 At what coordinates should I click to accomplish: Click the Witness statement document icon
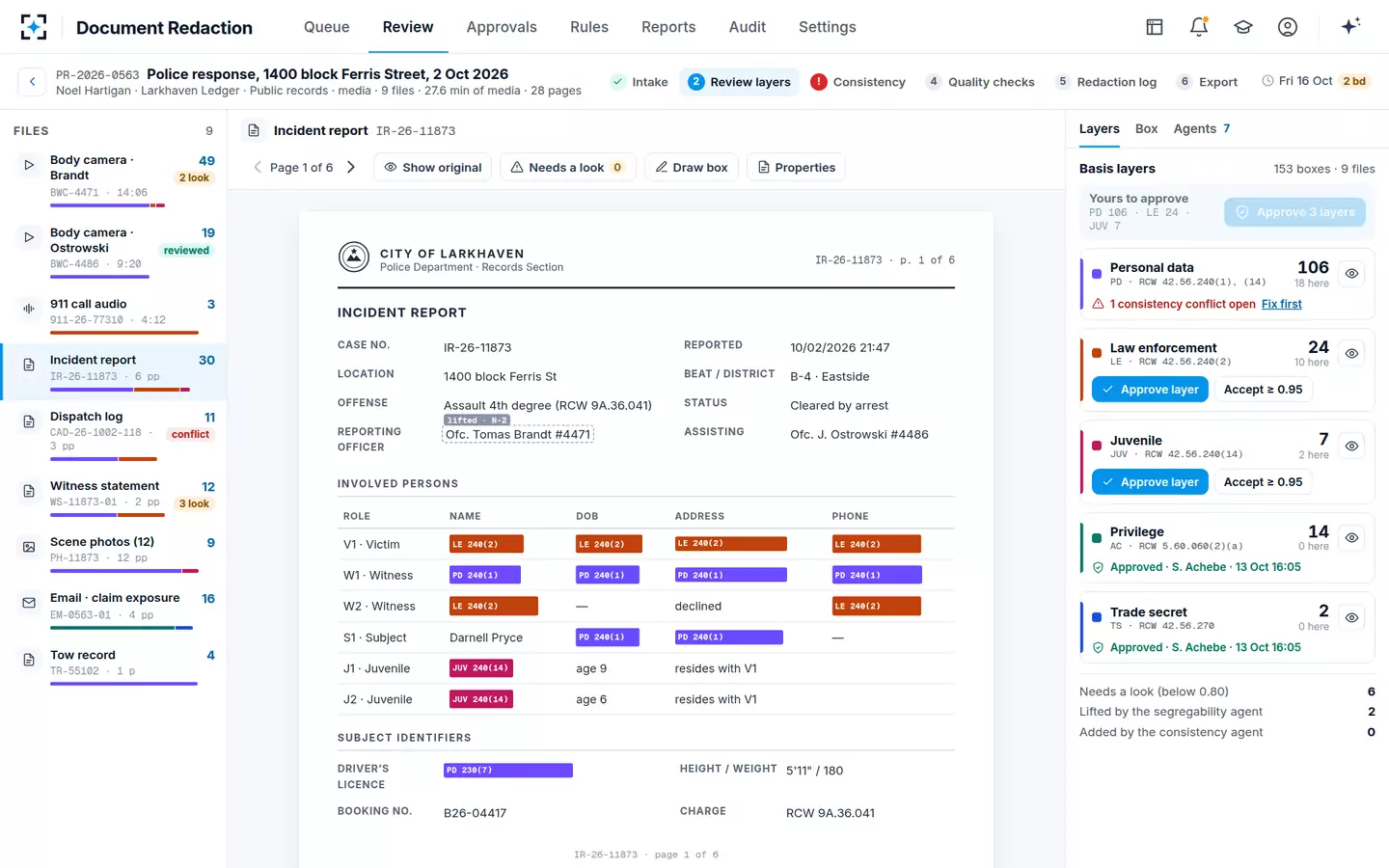29,491
